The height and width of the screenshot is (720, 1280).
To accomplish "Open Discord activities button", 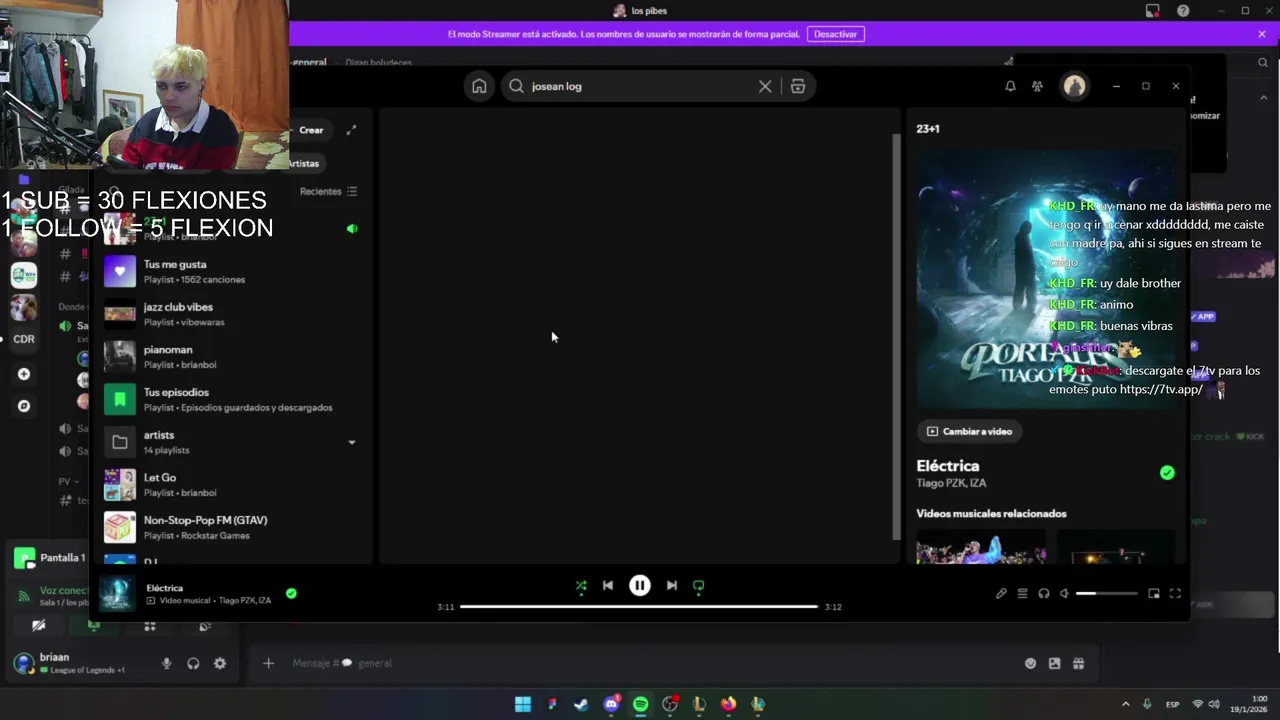I will click(149, 626).
